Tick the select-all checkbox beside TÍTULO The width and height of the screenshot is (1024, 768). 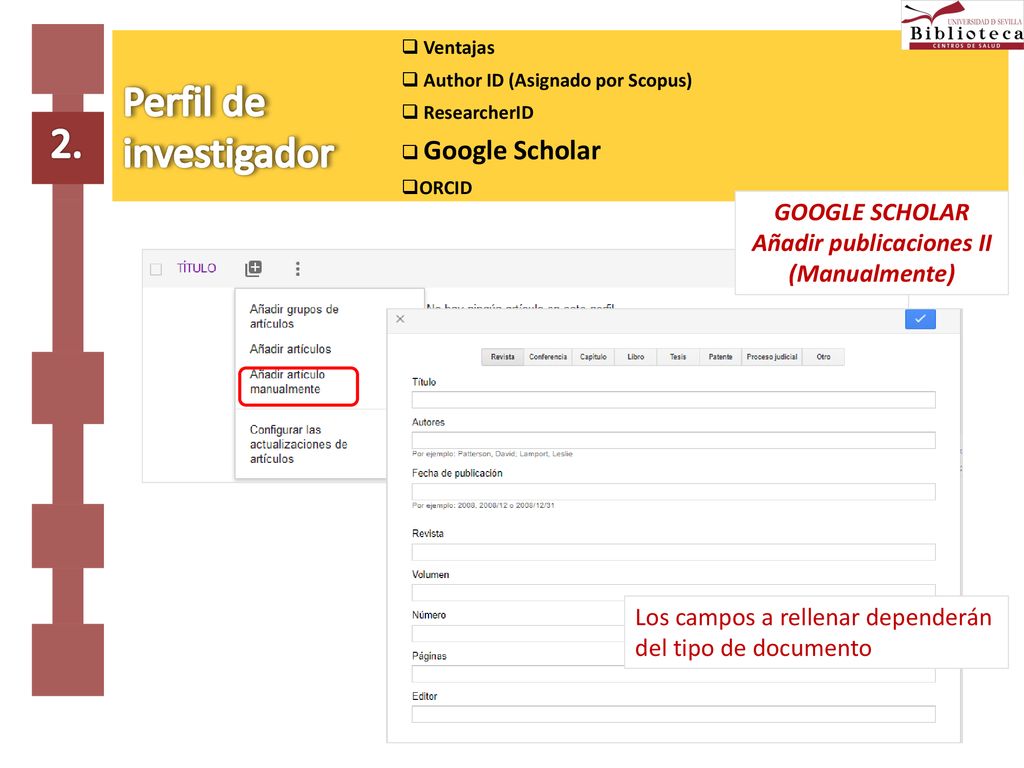[x=156, y=269]
